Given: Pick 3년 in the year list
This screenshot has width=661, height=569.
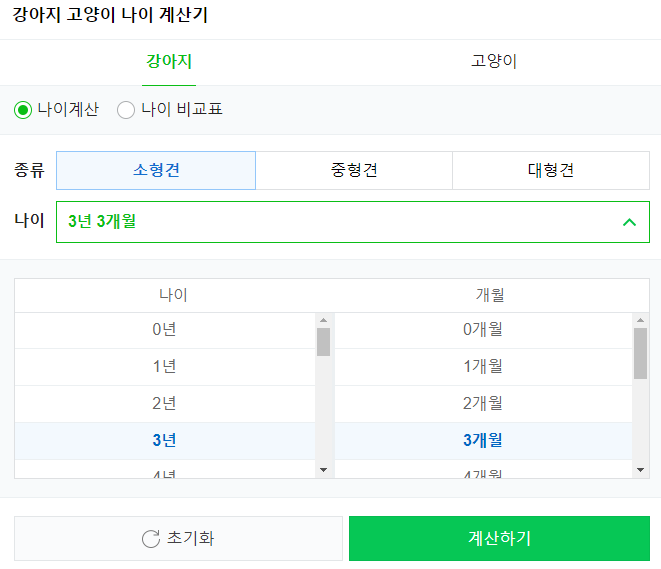Looking at the screenshot, I should 165,441.
